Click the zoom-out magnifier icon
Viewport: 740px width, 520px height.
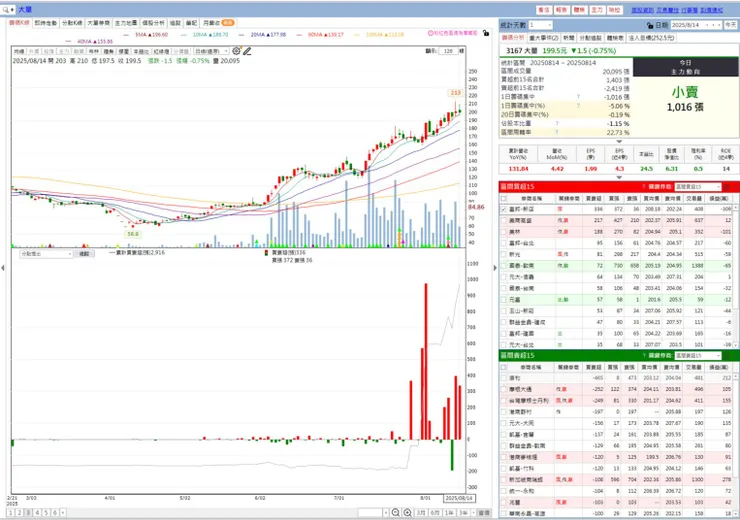point(395,512)
